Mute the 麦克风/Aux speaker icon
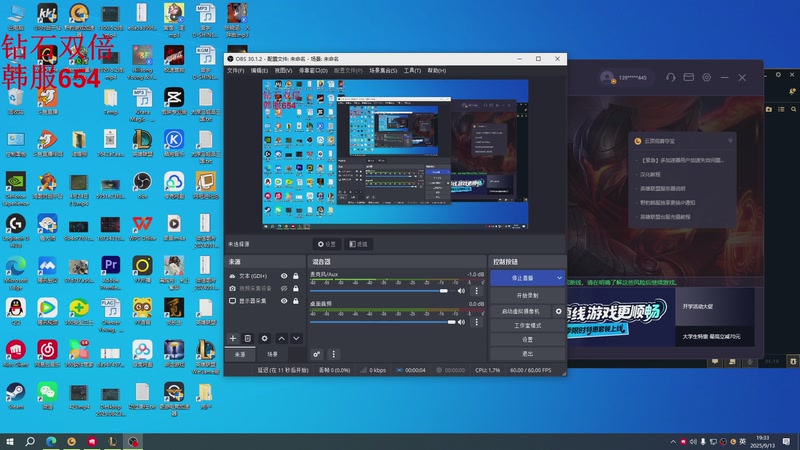The width and height of the screenshot is (800, 450). [461, 291]
